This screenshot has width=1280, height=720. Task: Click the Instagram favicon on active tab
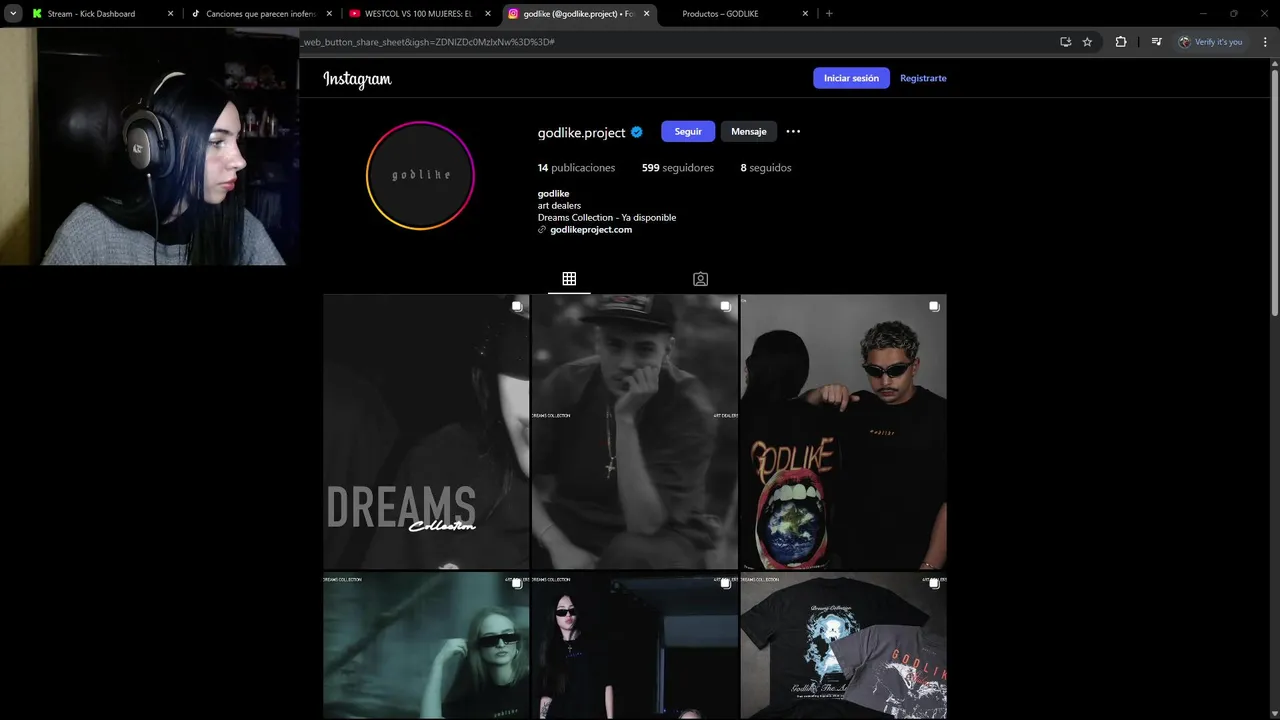click(513, 14)
